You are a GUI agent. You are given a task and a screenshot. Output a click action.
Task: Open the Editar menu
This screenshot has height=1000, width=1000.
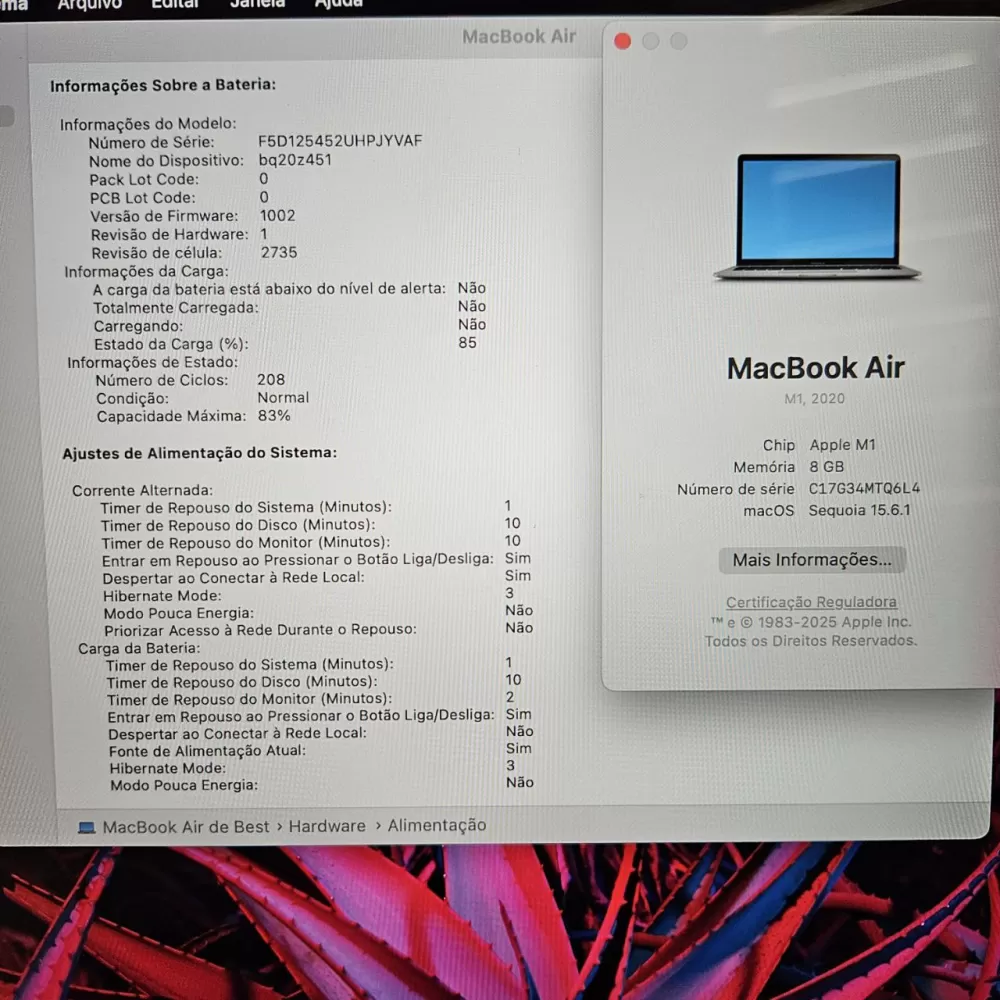(175, 4)
